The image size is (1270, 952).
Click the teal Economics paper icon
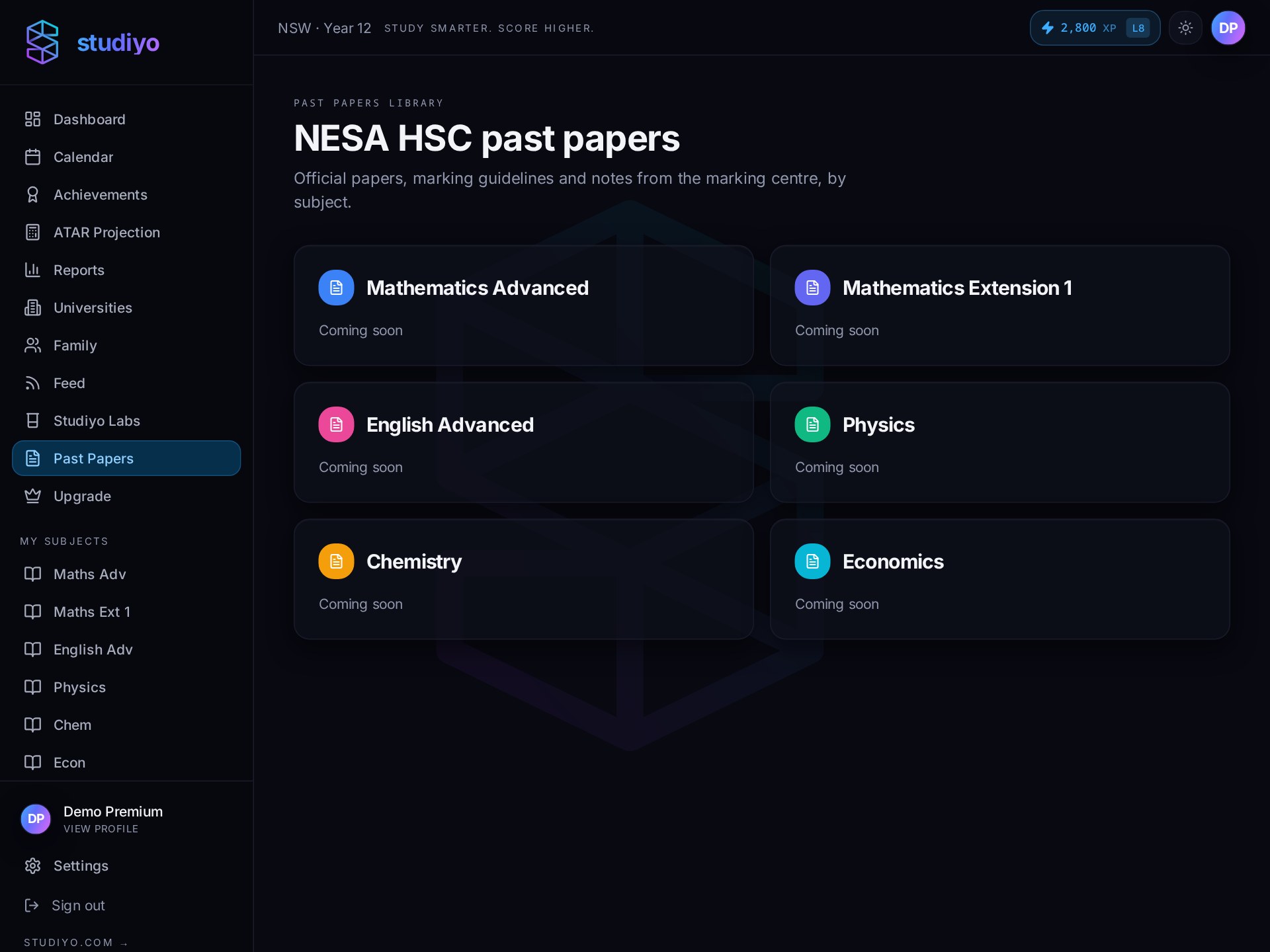point(812,561)
